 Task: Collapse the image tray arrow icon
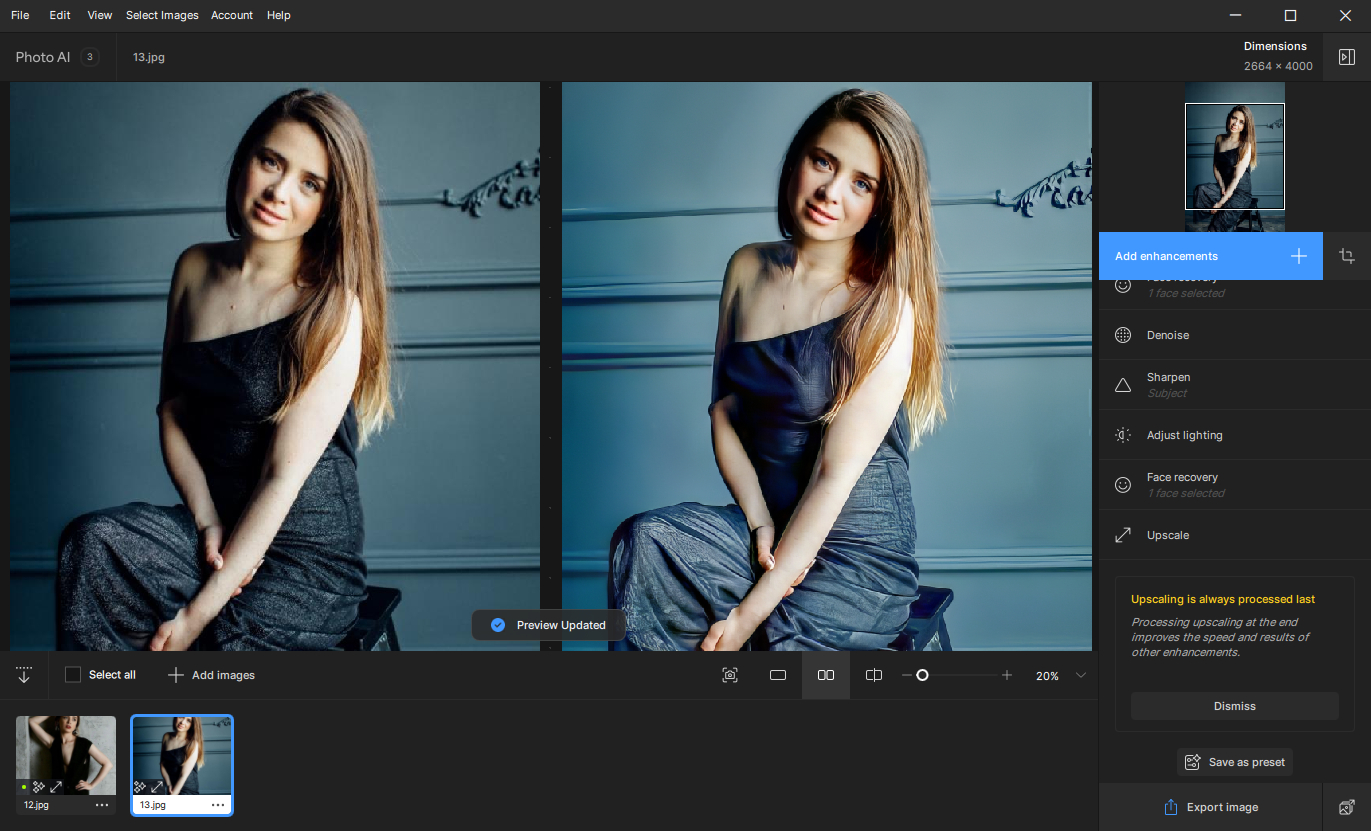click(24, 675)
